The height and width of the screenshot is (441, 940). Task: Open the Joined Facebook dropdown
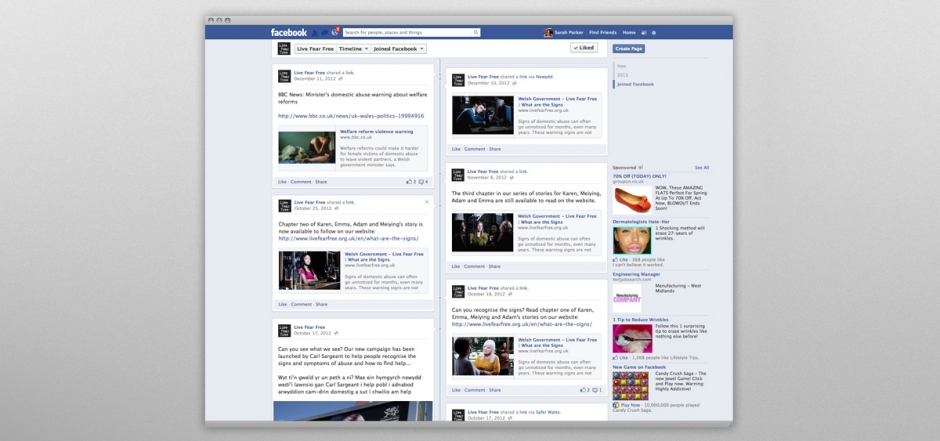399,49
